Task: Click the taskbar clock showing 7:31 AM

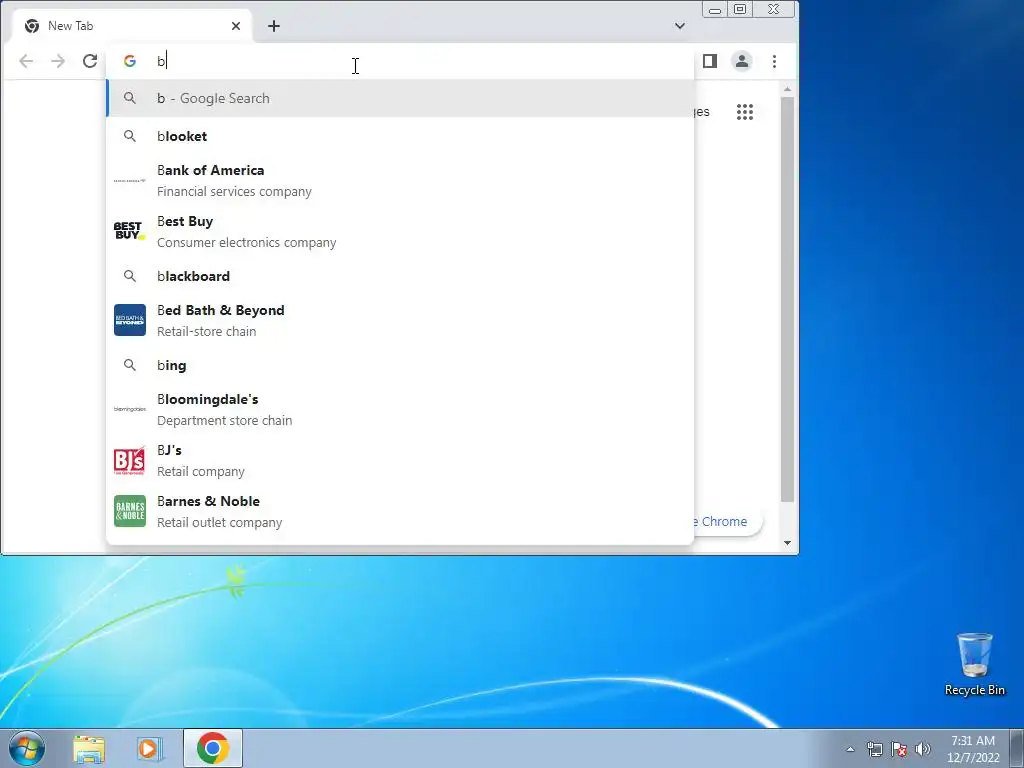Action: tap(973, 748)
